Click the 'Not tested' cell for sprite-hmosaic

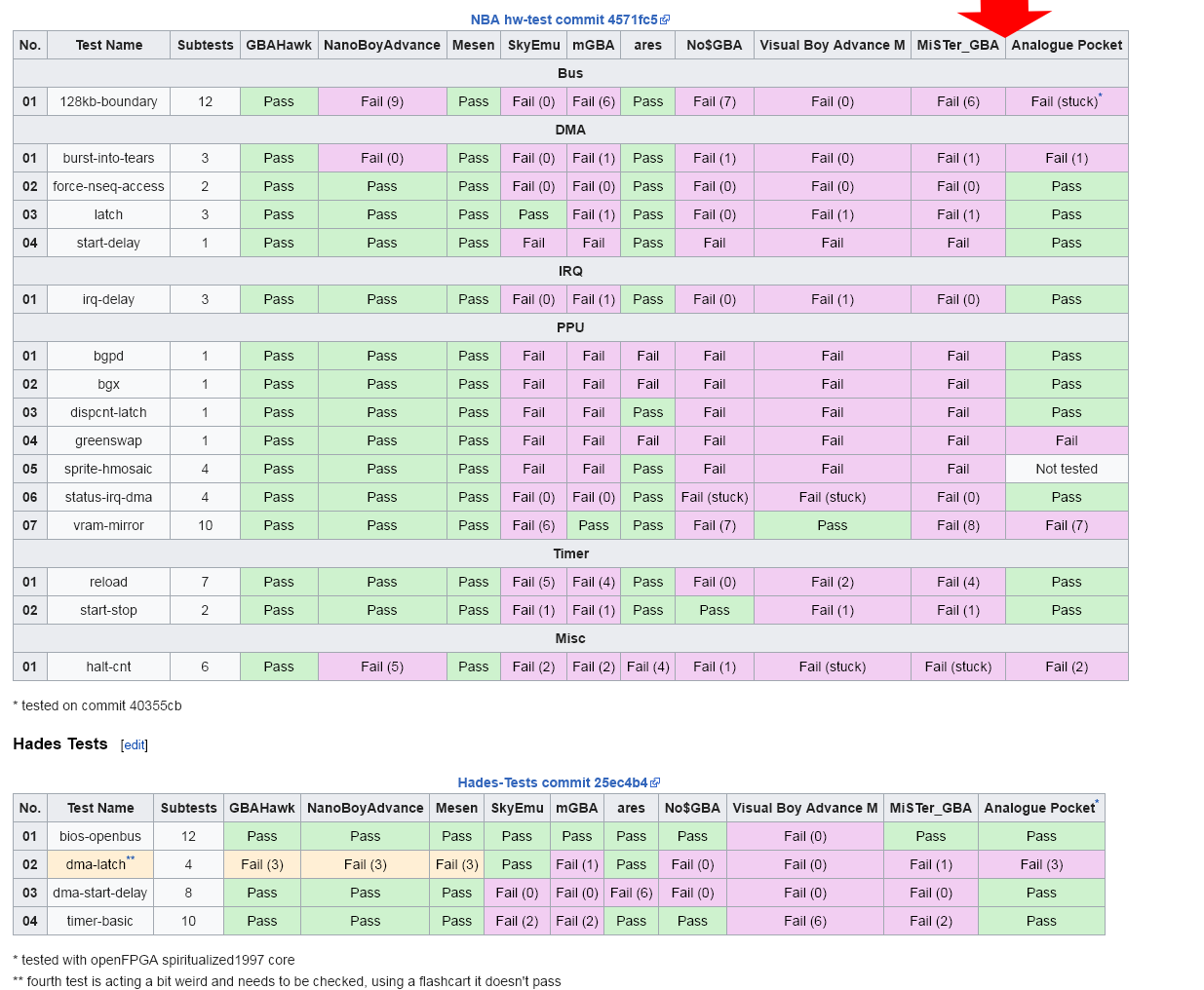tap(1067, 469)
